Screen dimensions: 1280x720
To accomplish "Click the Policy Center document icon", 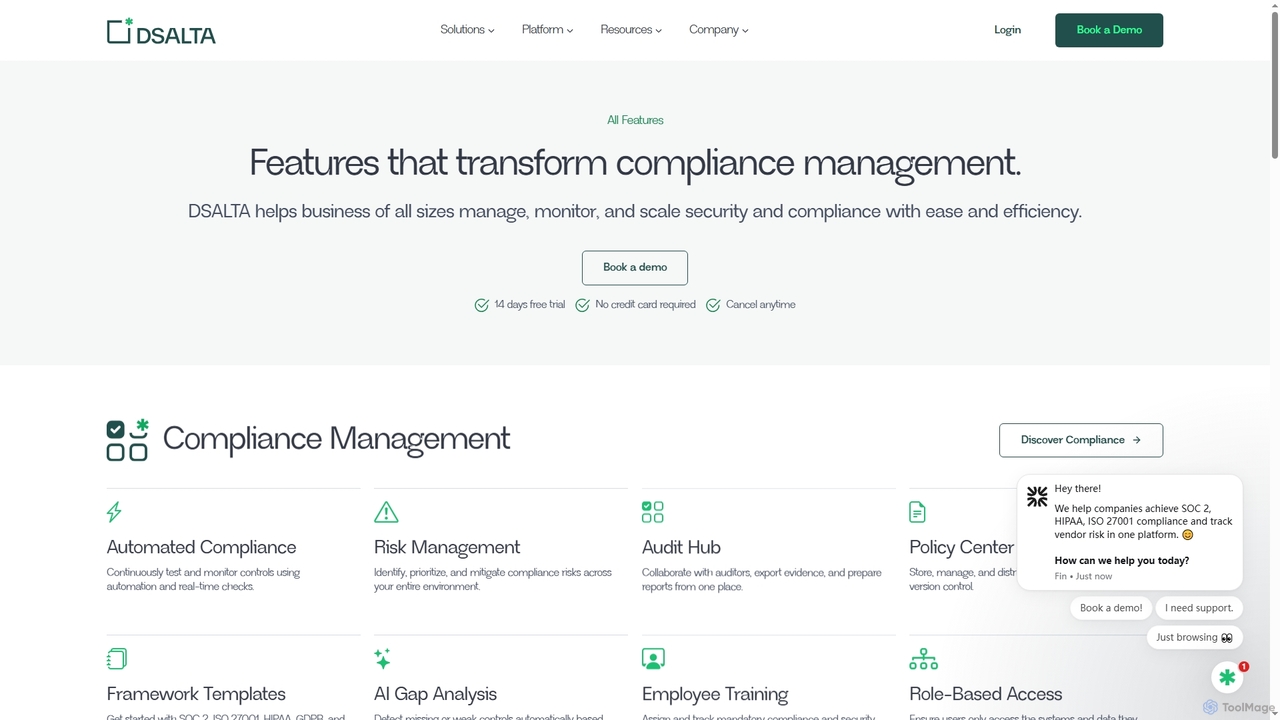I will click(x=917, y=512).
